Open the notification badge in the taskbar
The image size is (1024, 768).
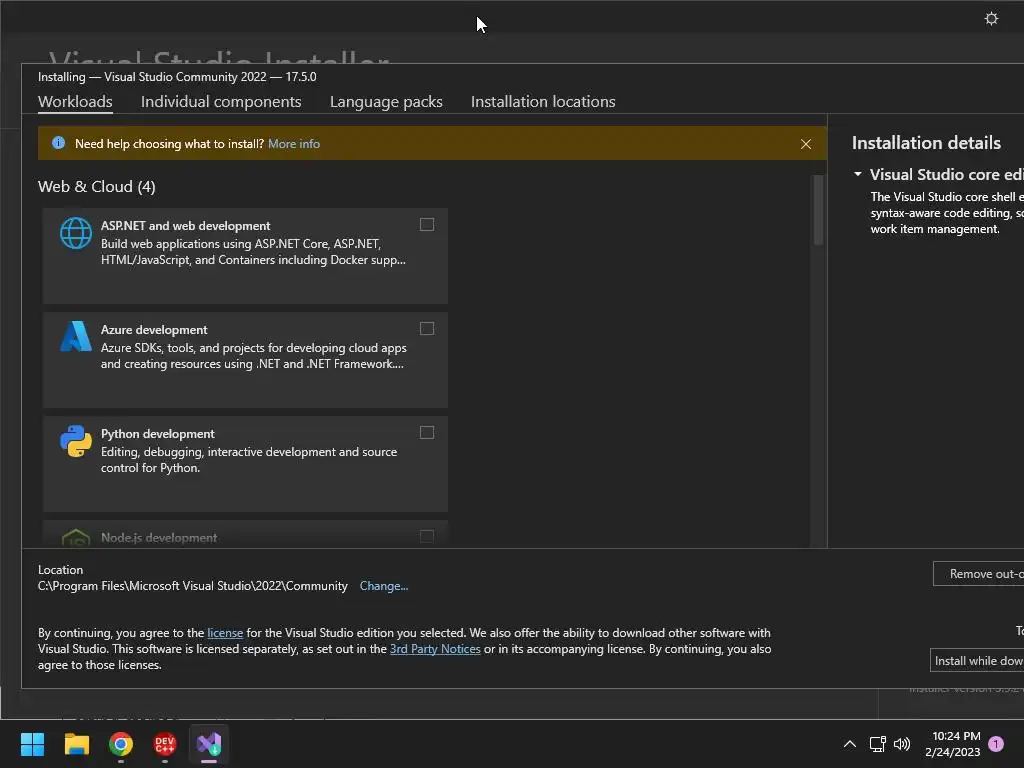pos(996,744)
